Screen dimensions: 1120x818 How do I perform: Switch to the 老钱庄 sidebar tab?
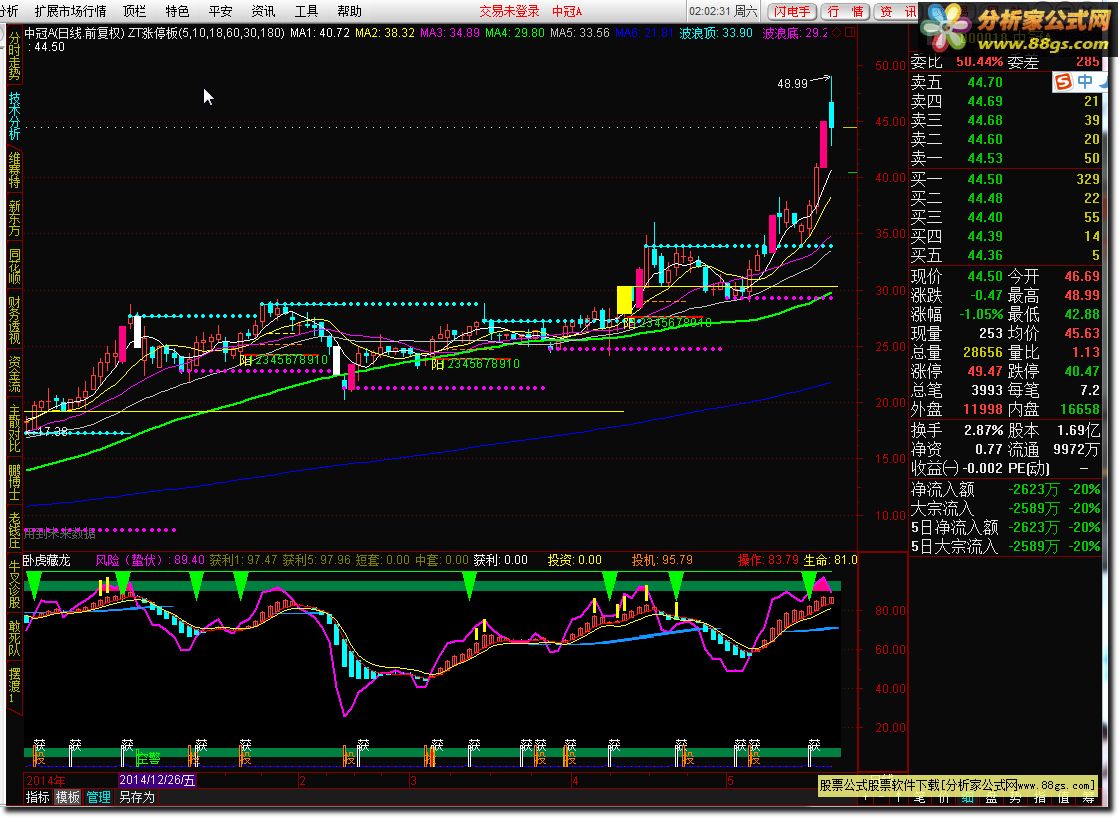tap(14, 529)
